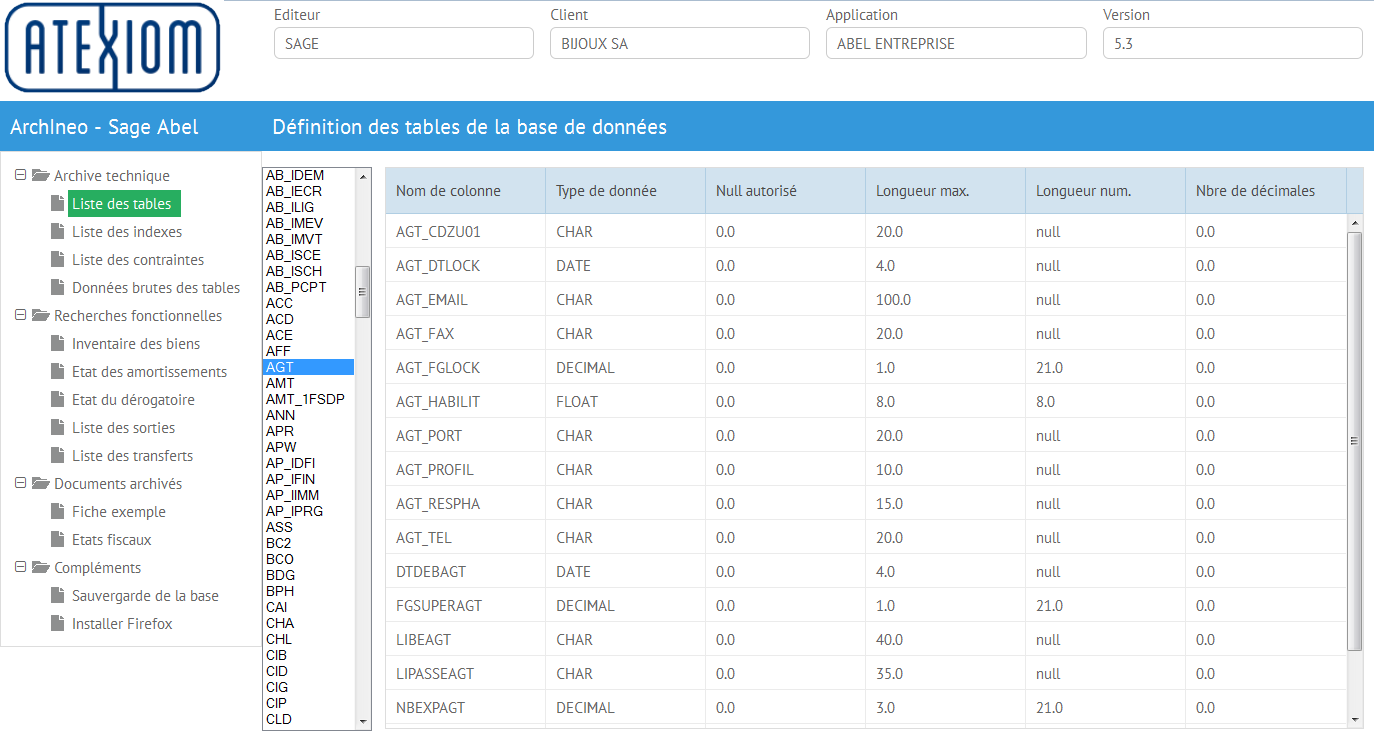Open Fiche exemple document

coord(119,511)
